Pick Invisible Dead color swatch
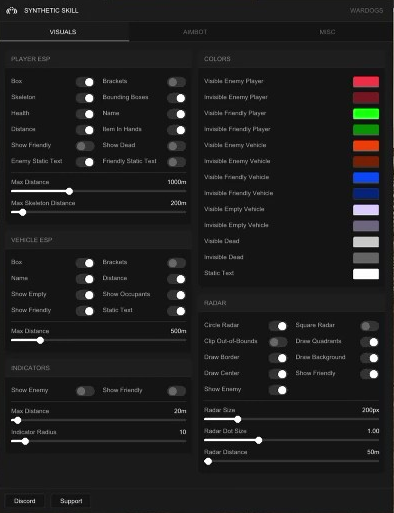This screenshot has height=513, width=394. click(x=366, y=258)
